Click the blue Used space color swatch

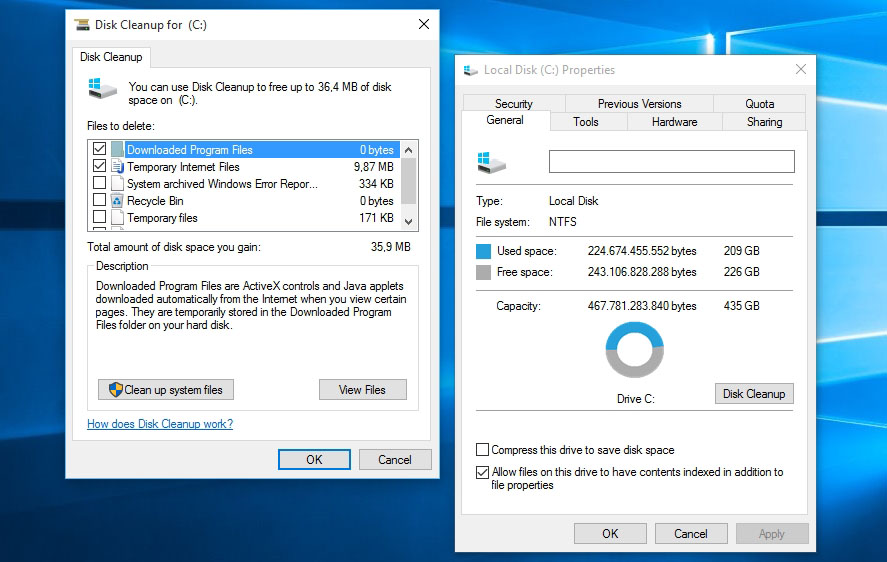click(x=484, y=251)
